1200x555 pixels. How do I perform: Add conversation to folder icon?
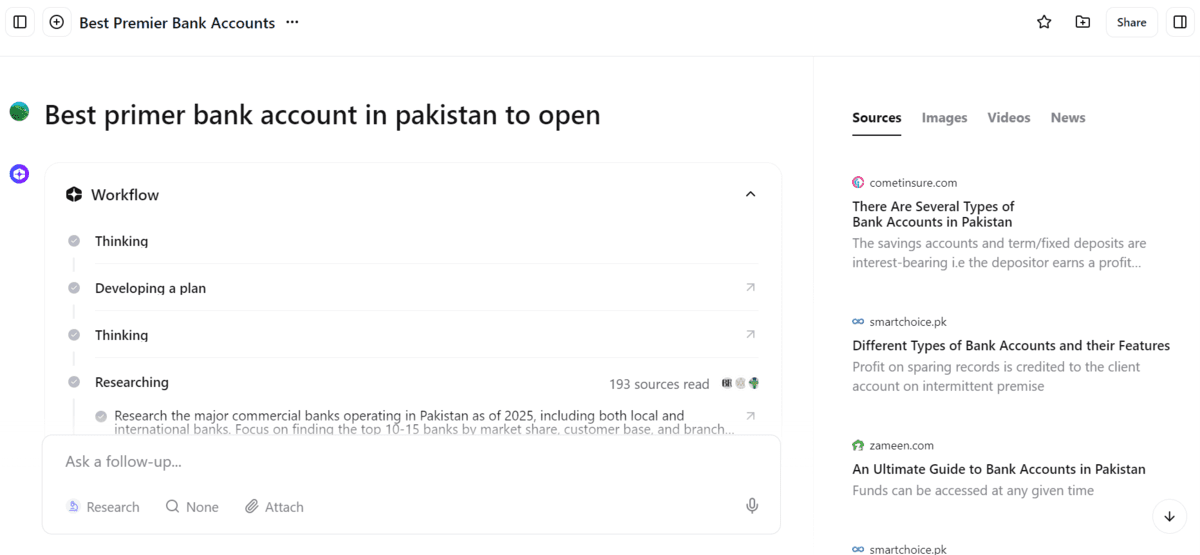coord(1083,22)
